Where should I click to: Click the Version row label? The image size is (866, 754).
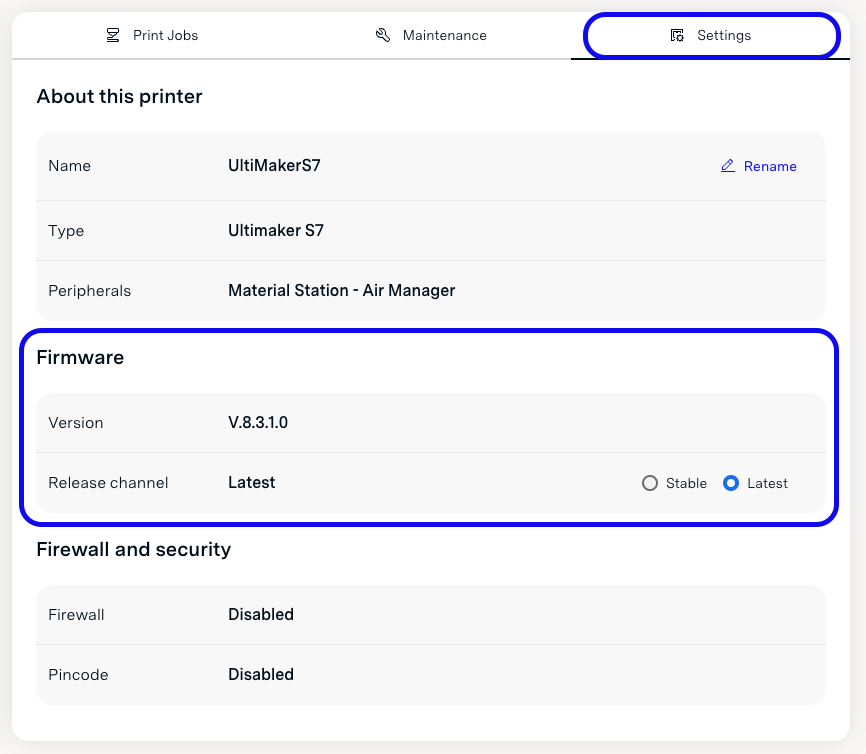(x=76, y=423)
